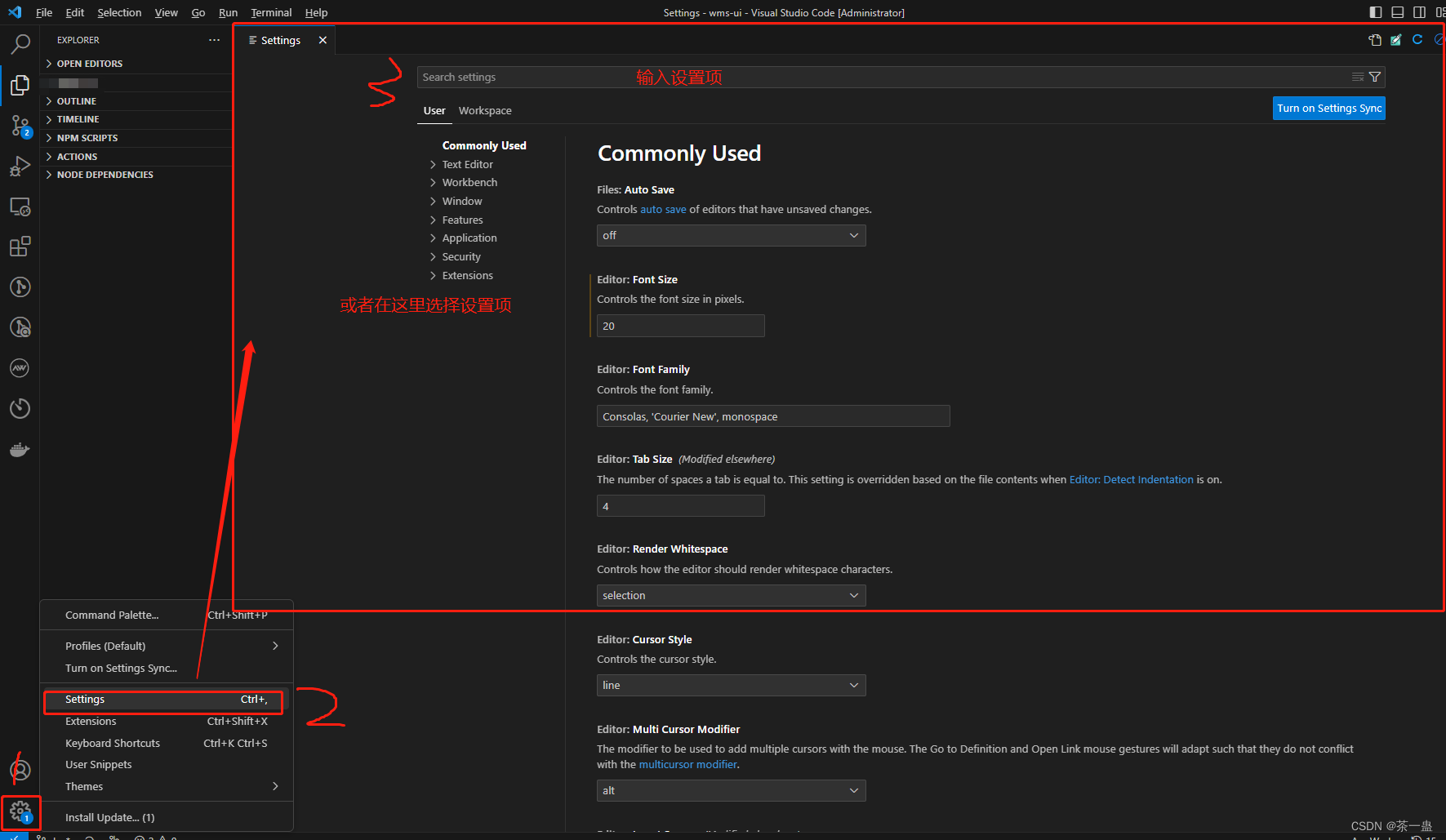Click Turn on Settings Sync button
Image resolution: width=1446 pixels, height=840 pixels.
pyautogui.click(x=1329, y=109)
